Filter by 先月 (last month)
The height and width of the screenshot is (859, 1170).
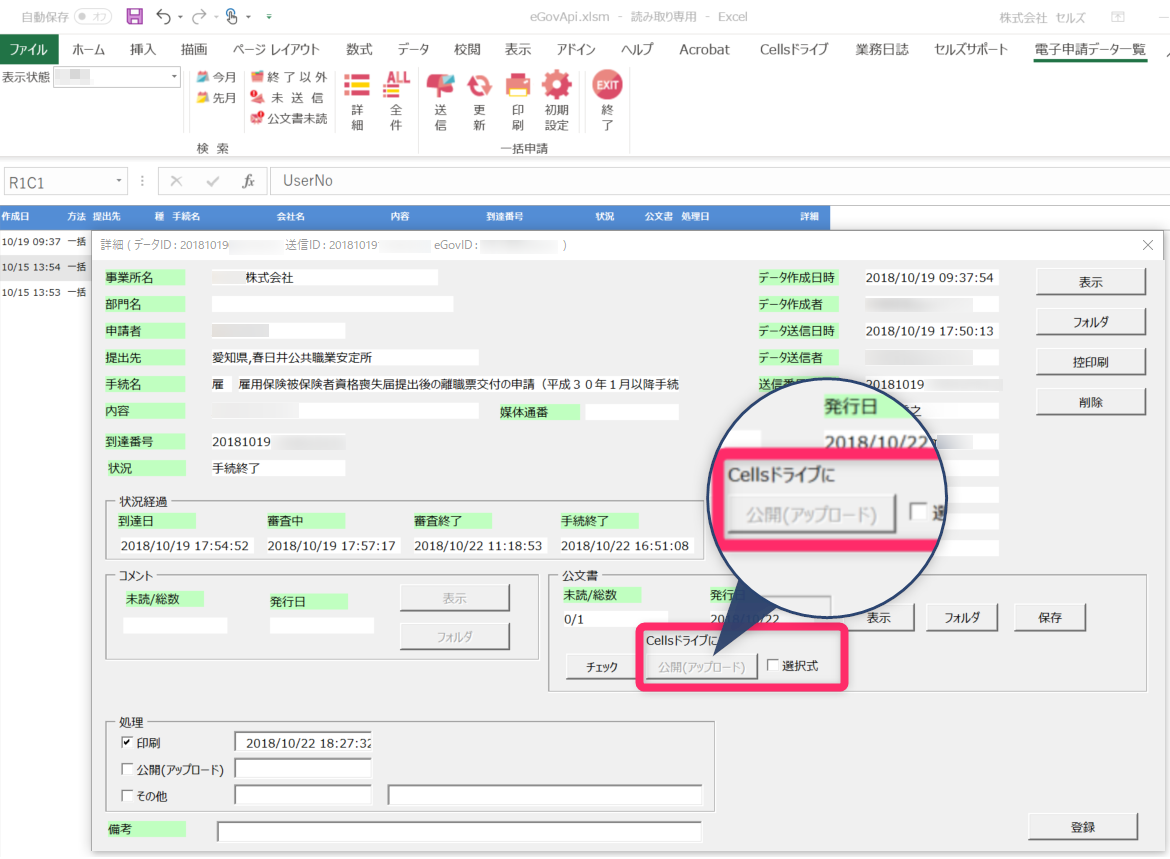click(x=216, y=98)
